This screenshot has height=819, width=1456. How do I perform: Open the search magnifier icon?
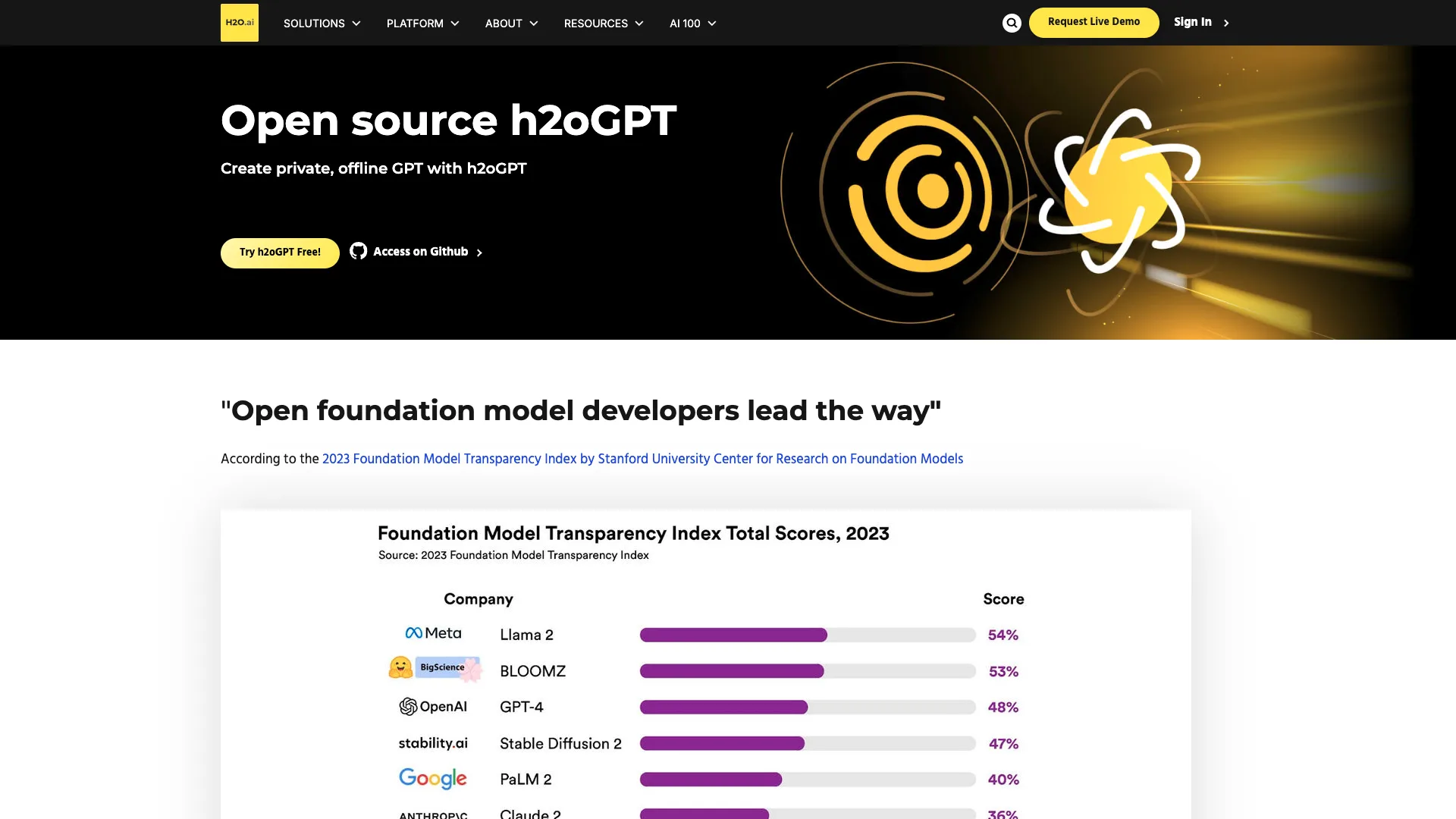1012,23
